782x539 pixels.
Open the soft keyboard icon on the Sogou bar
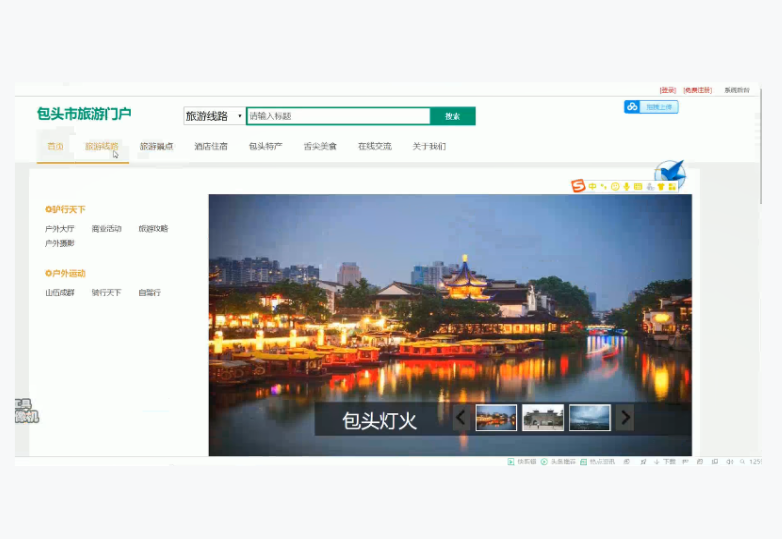pyautogui.click(x=638, y=186)
